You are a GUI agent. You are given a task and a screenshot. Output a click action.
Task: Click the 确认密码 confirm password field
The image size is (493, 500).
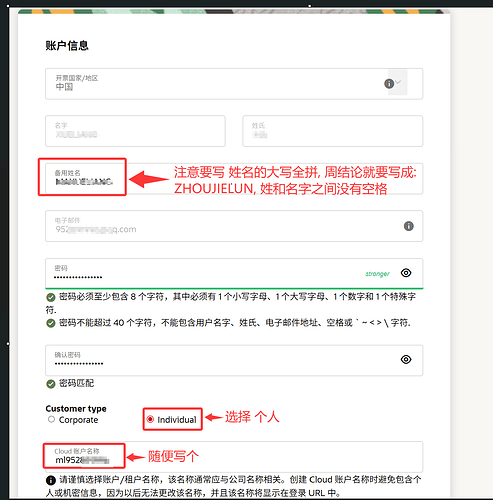234,360
